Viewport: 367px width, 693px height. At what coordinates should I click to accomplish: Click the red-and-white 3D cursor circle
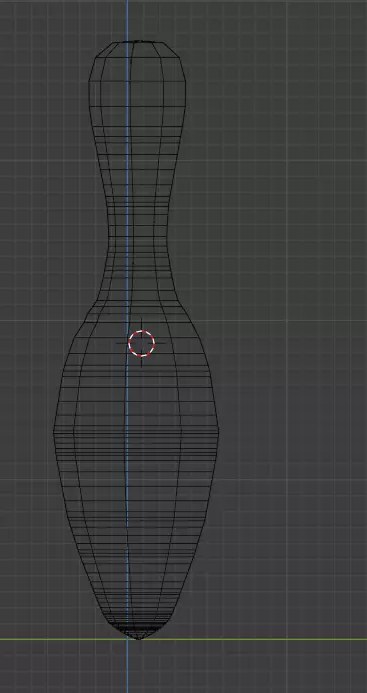coord(141,343)
